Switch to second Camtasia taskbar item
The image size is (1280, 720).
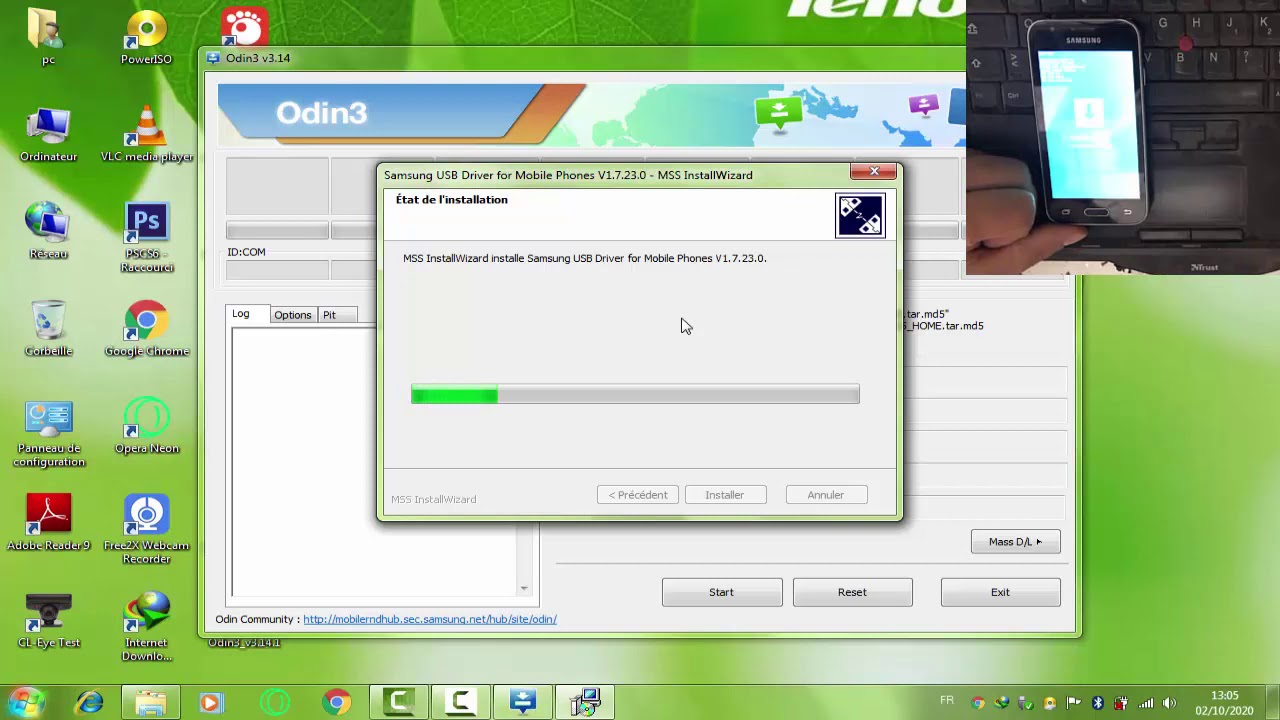point(461,703)
